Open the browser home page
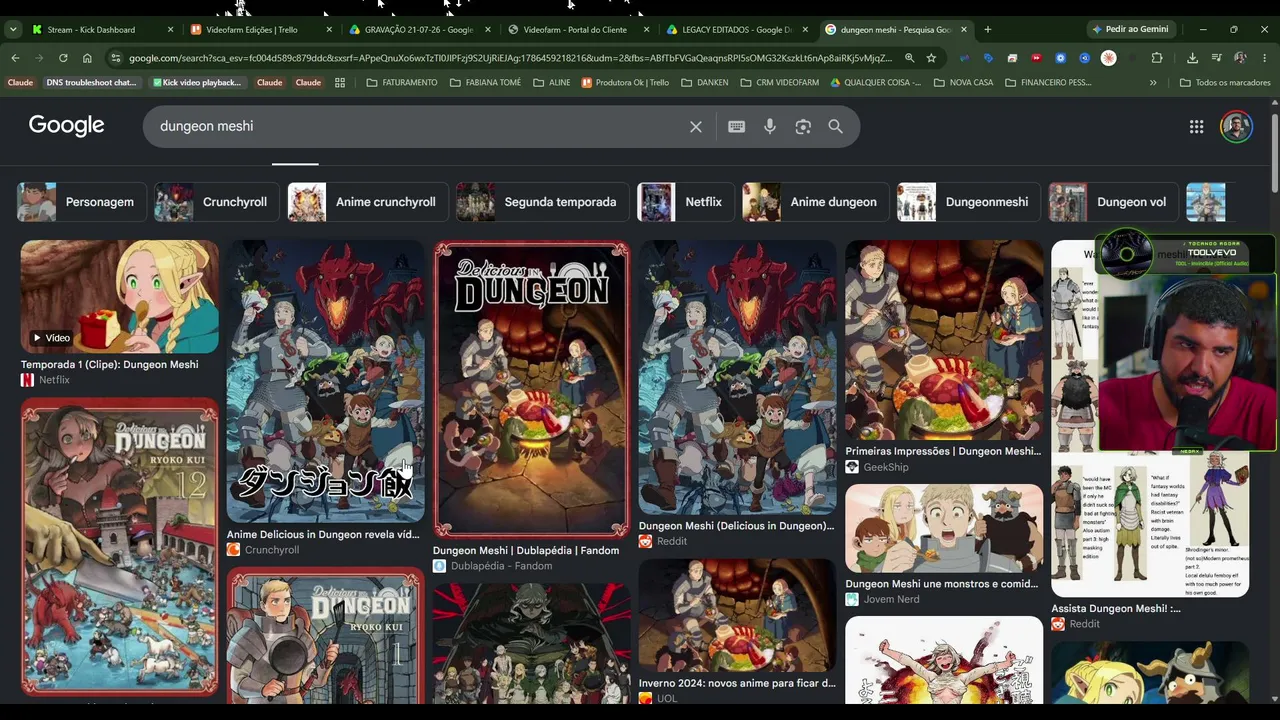 click(87, 58)
